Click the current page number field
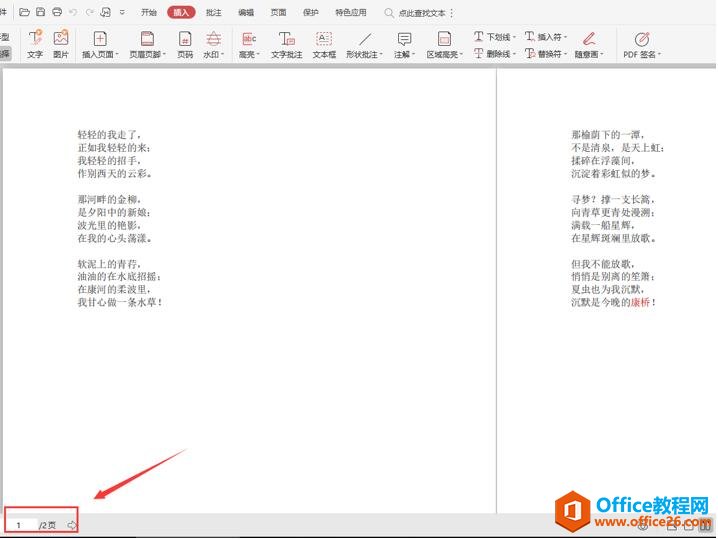 [x=22, y=525]
